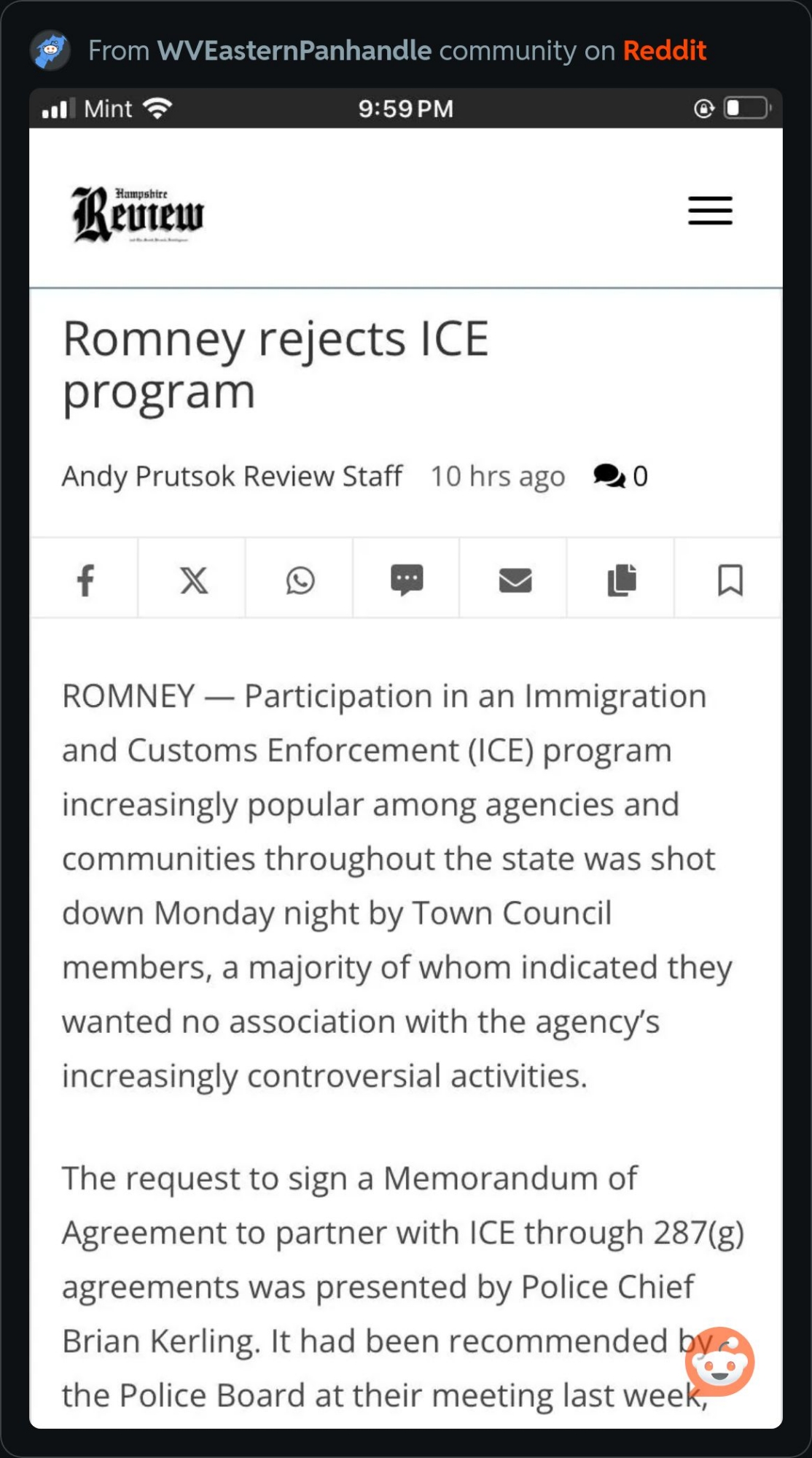Click the 10 hrs ago timestamp
This screenshot has width=812, height=1458.
(x=498, y=476)
